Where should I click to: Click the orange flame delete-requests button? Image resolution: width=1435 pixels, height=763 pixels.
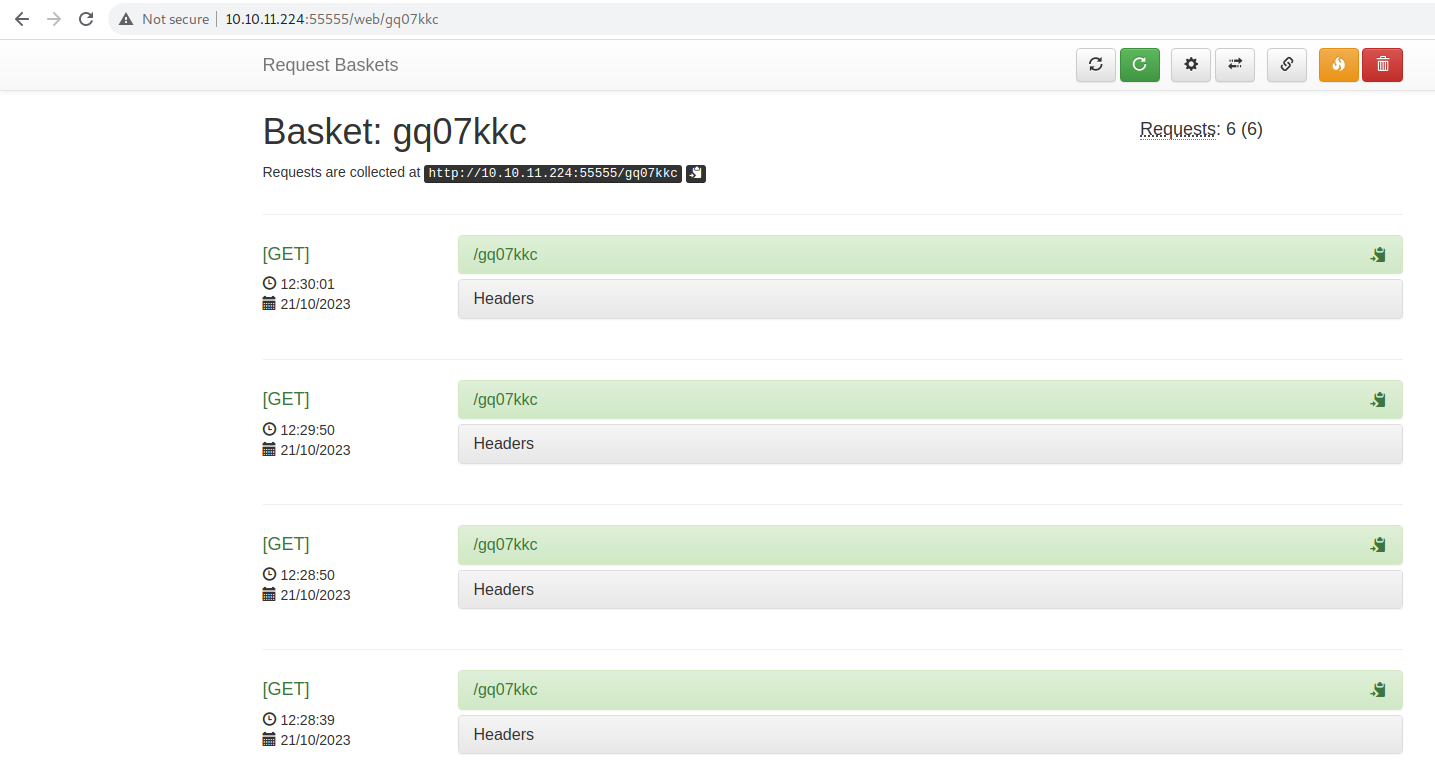1339,65
